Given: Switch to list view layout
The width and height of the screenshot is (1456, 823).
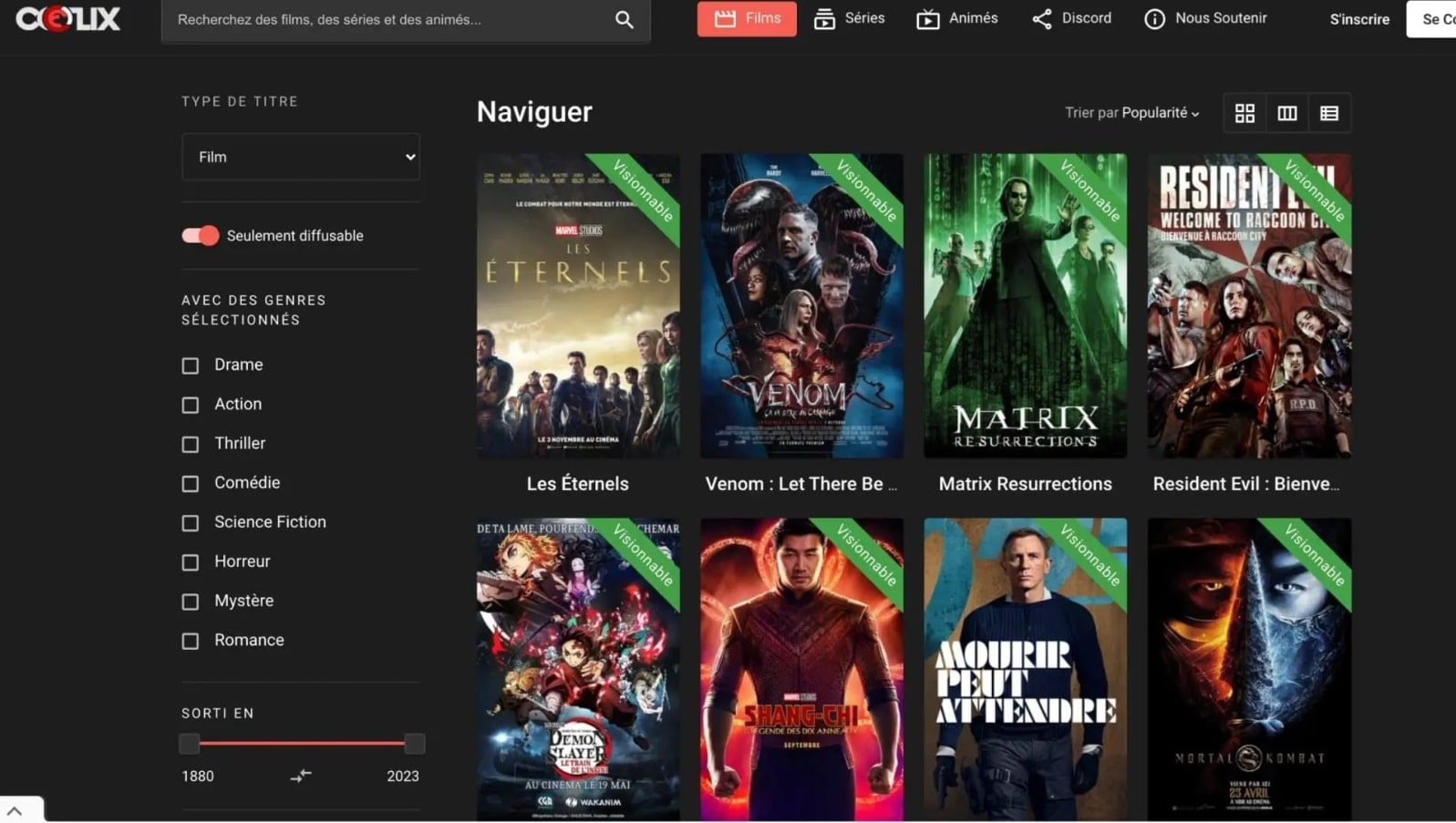Looking at the screenshot, I should point(1328,113).
